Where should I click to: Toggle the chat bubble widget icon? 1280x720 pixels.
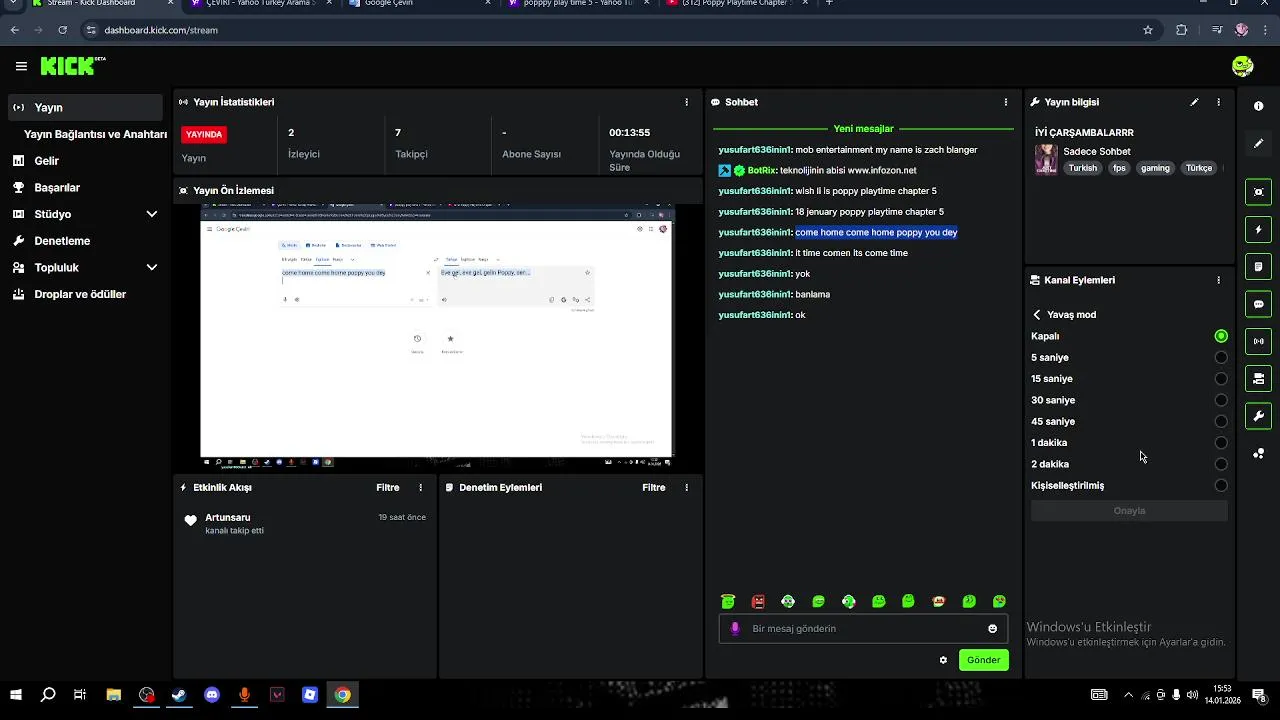point(1258,304)
